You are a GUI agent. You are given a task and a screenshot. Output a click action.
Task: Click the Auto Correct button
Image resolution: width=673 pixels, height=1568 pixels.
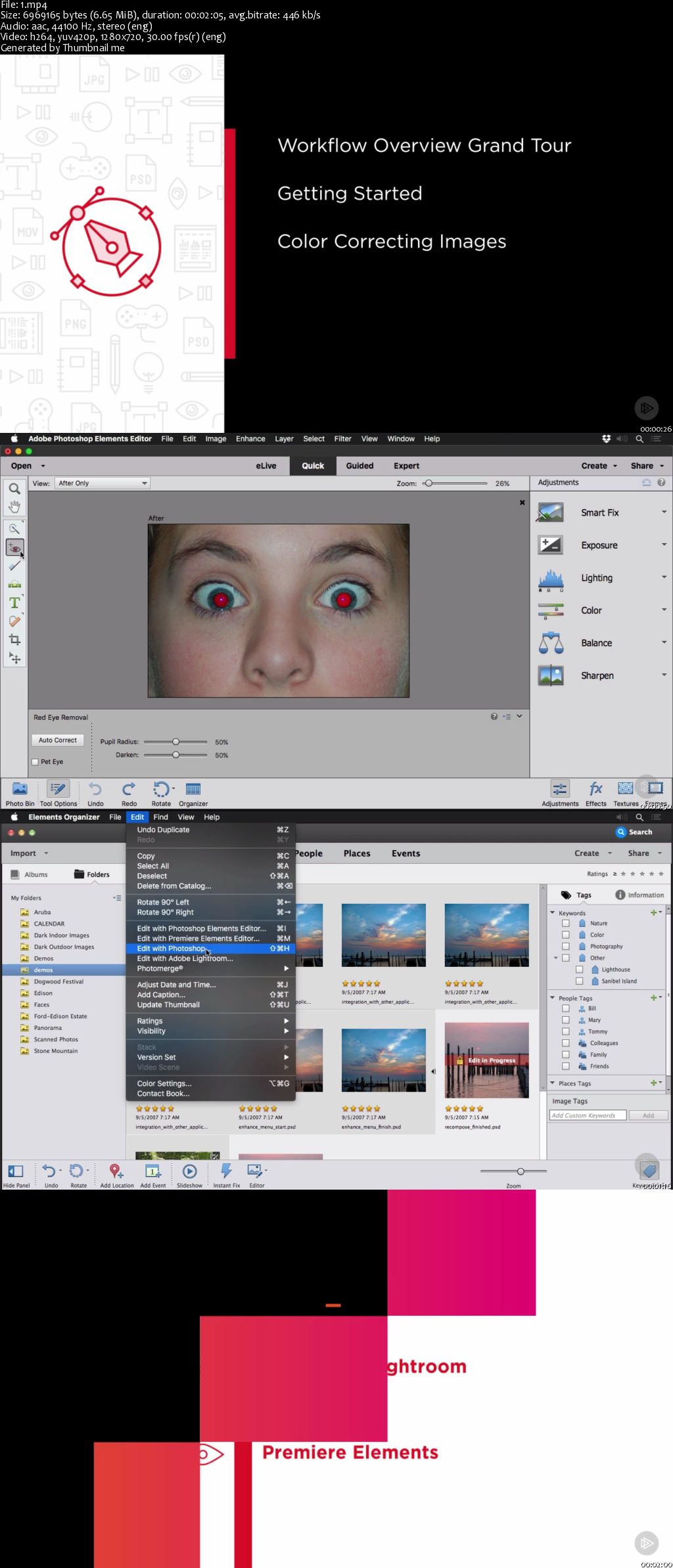[58, 740]
